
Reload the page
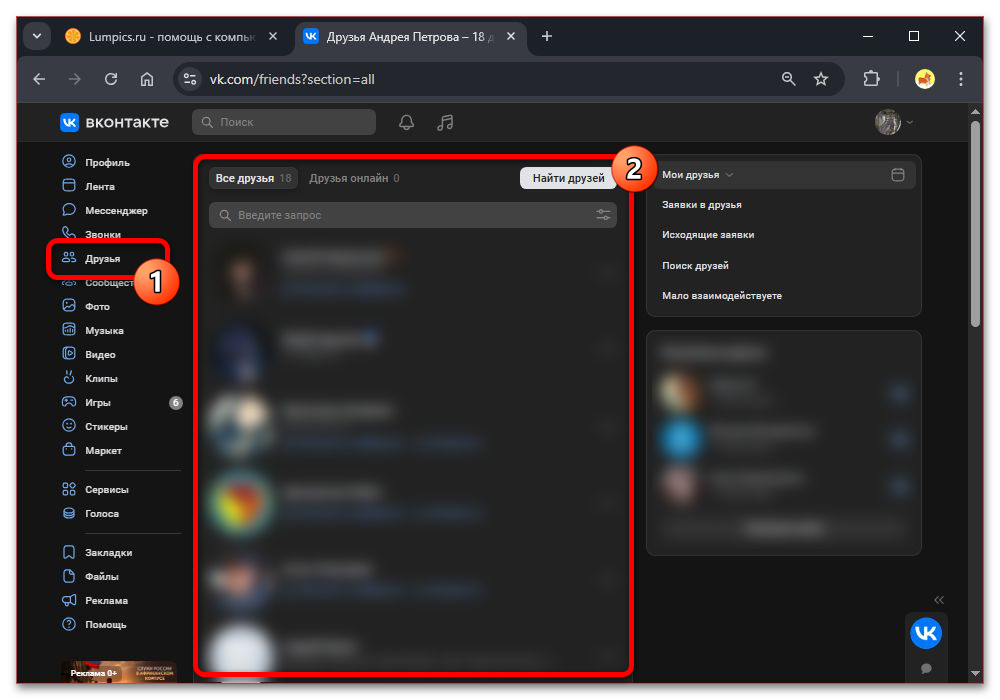(x=111, y=79)
